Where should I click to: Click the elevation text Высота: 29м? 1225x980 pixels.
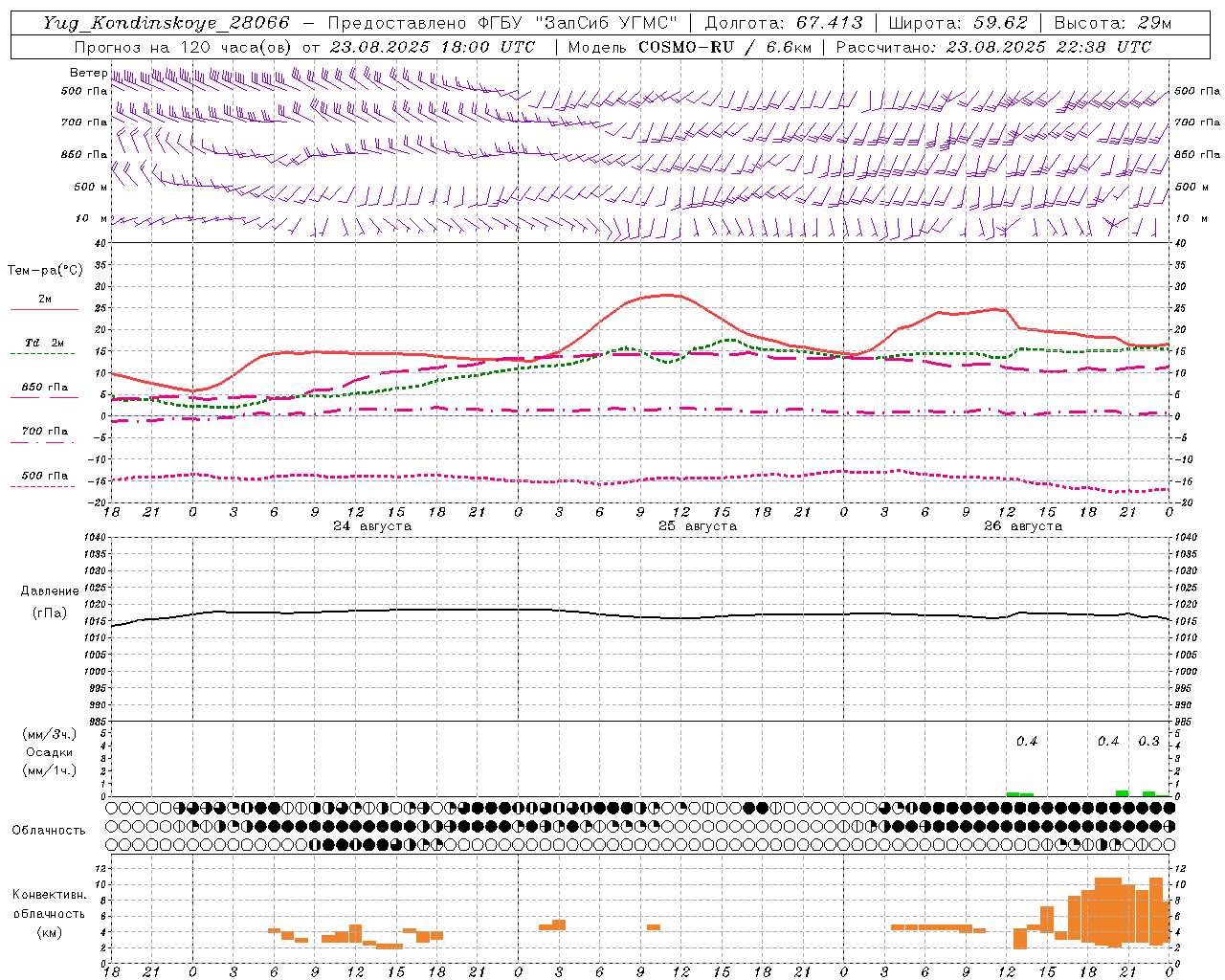click(1112, 23)
